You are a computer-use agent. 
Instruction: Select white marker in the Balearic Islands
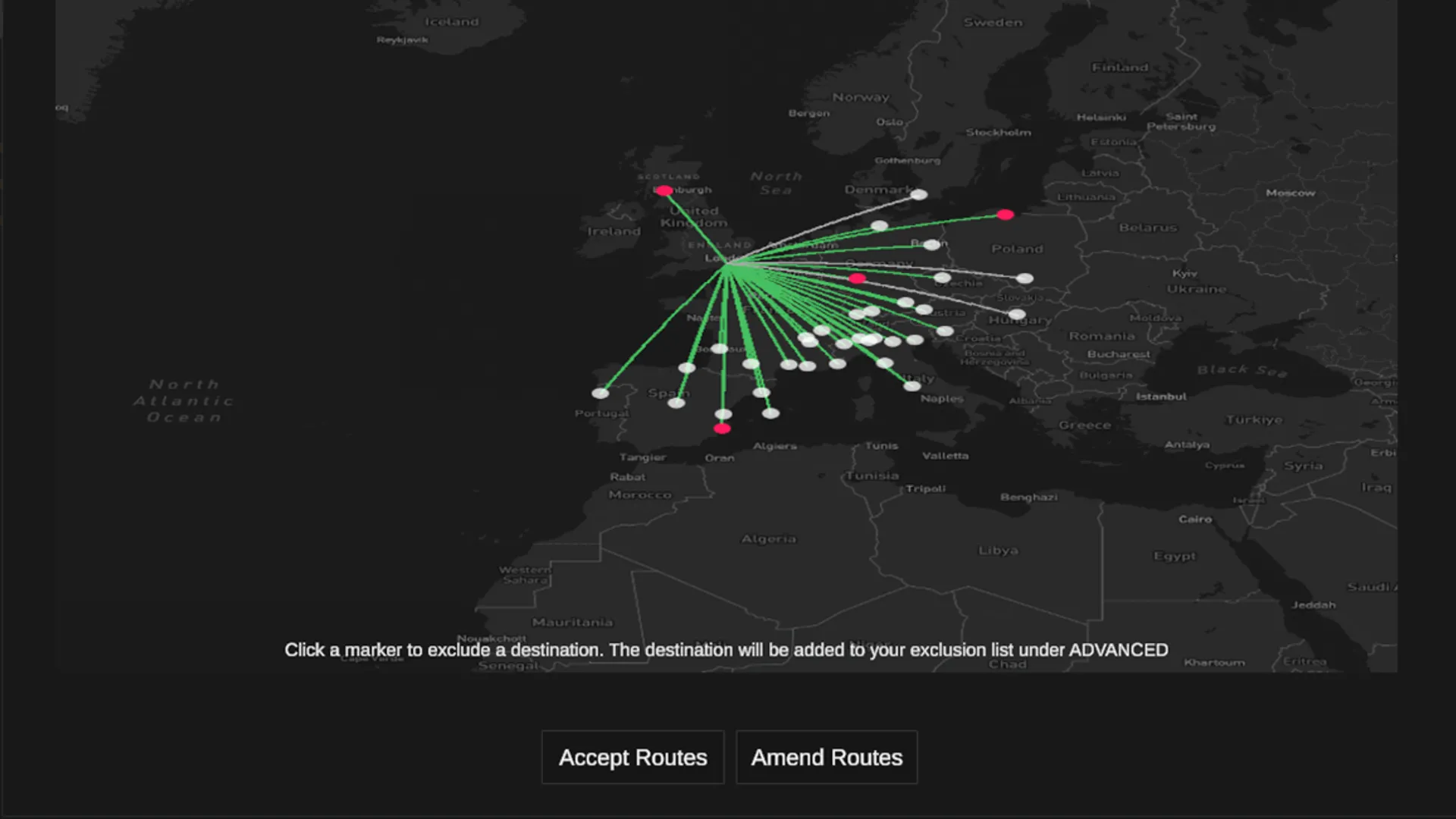click(x=770, y=413)
